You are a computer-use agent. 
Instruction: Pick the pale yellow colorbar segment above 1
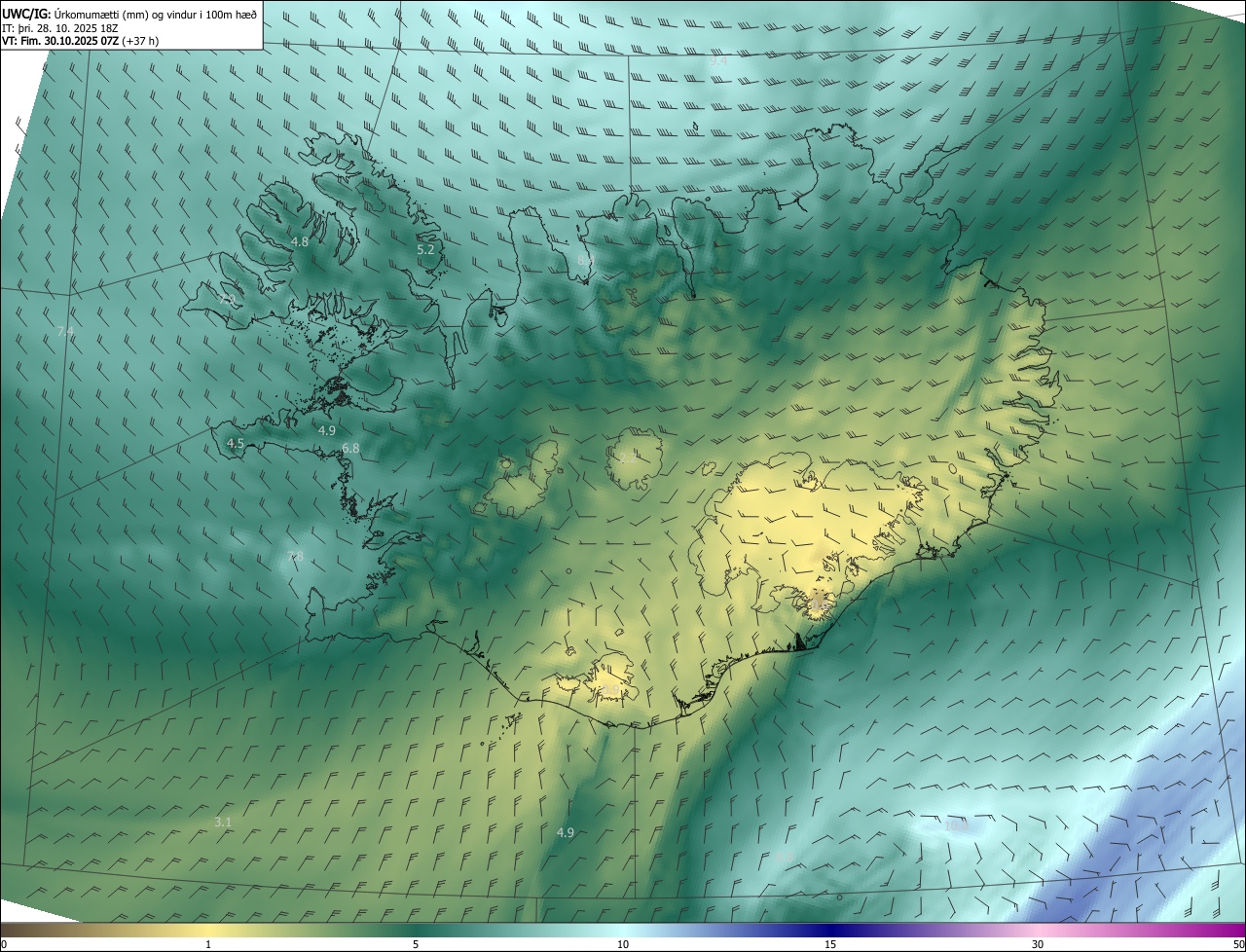[x=208, y=930]
